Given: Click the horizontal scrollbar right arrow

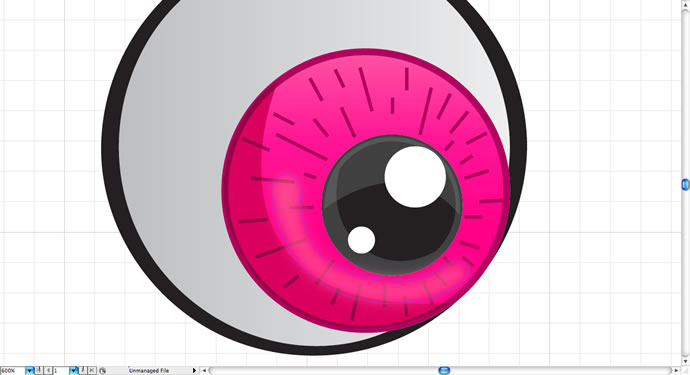Looking at the screenshot, I should point(677,371).
